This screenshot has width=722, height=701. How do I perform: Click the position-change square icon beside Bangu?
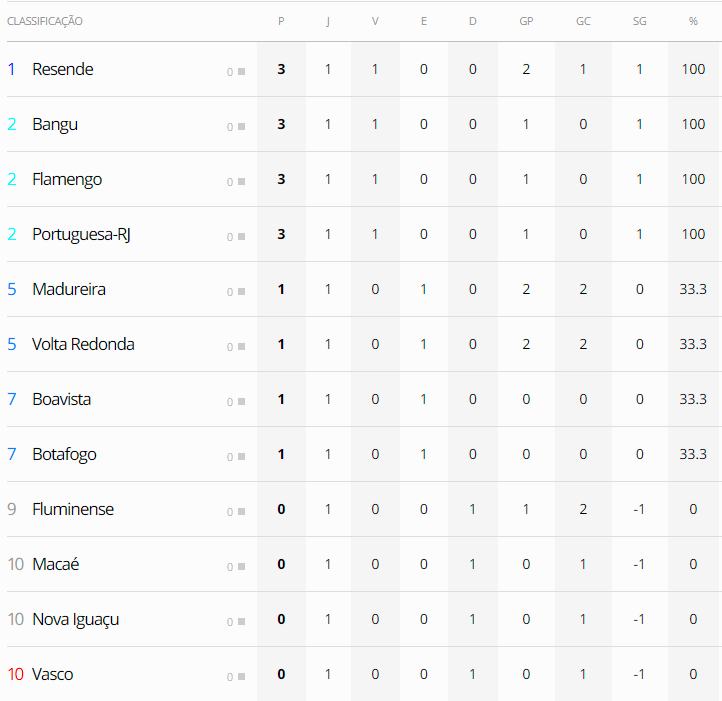tap(241, 127)
